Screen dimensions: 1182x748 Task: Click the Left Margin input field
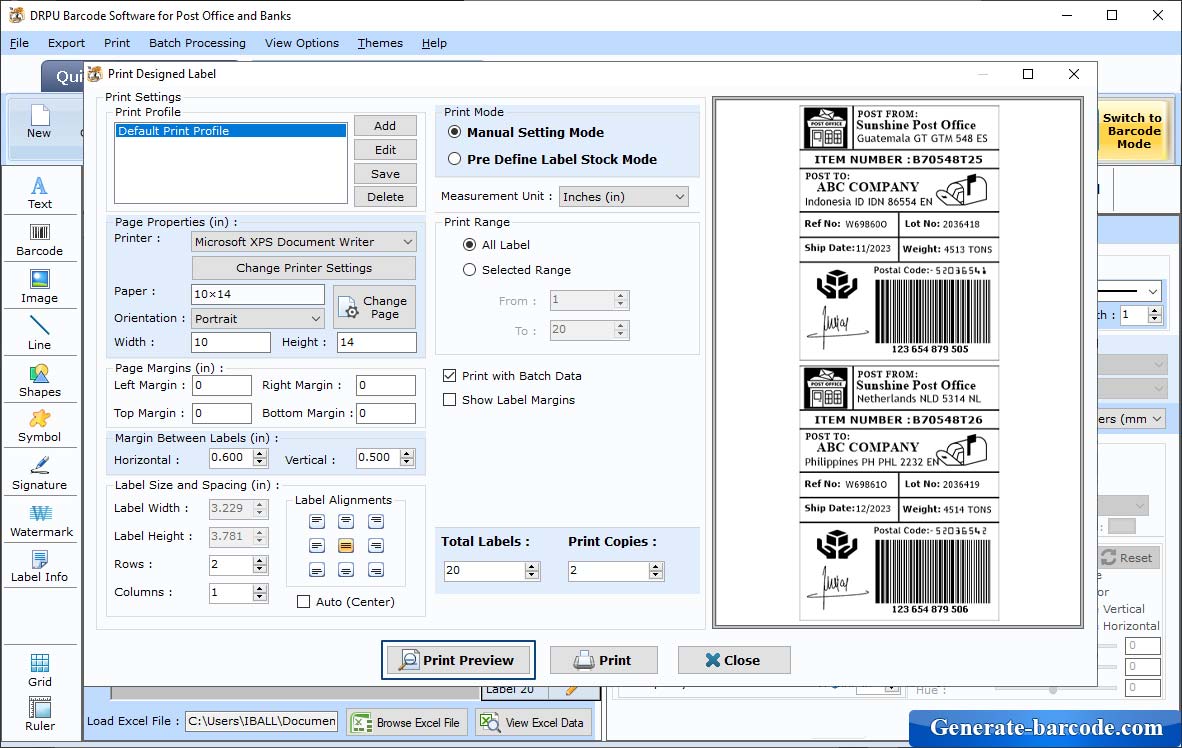[x=222, y=385]
